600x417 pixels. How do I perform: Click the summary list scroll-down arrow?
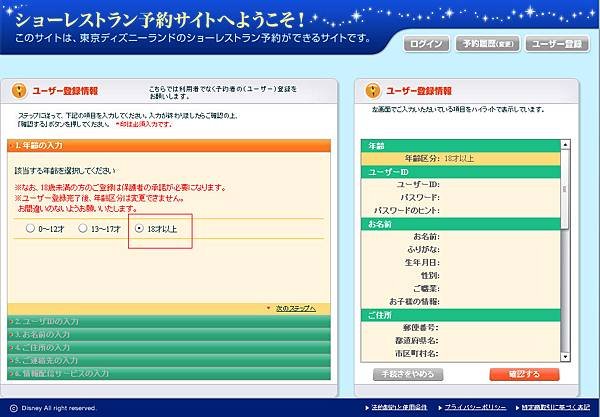tap(565, 357)
